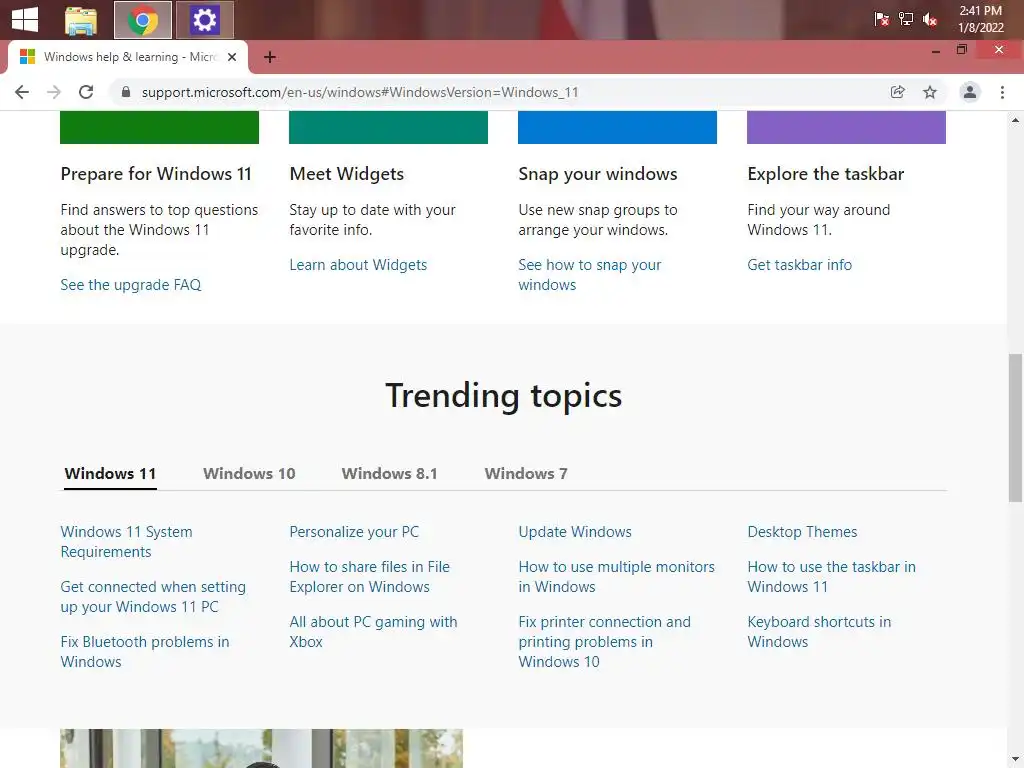Open How to share files in File Explorer
The width and height of the screenshot is (1024, 768).
coord(370,577)
